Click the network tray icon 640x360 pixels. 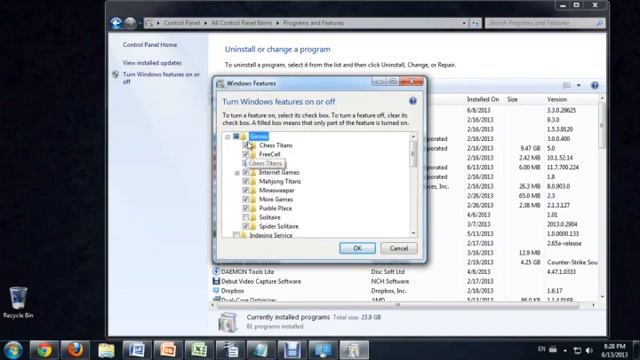click(x=577, y=350)
